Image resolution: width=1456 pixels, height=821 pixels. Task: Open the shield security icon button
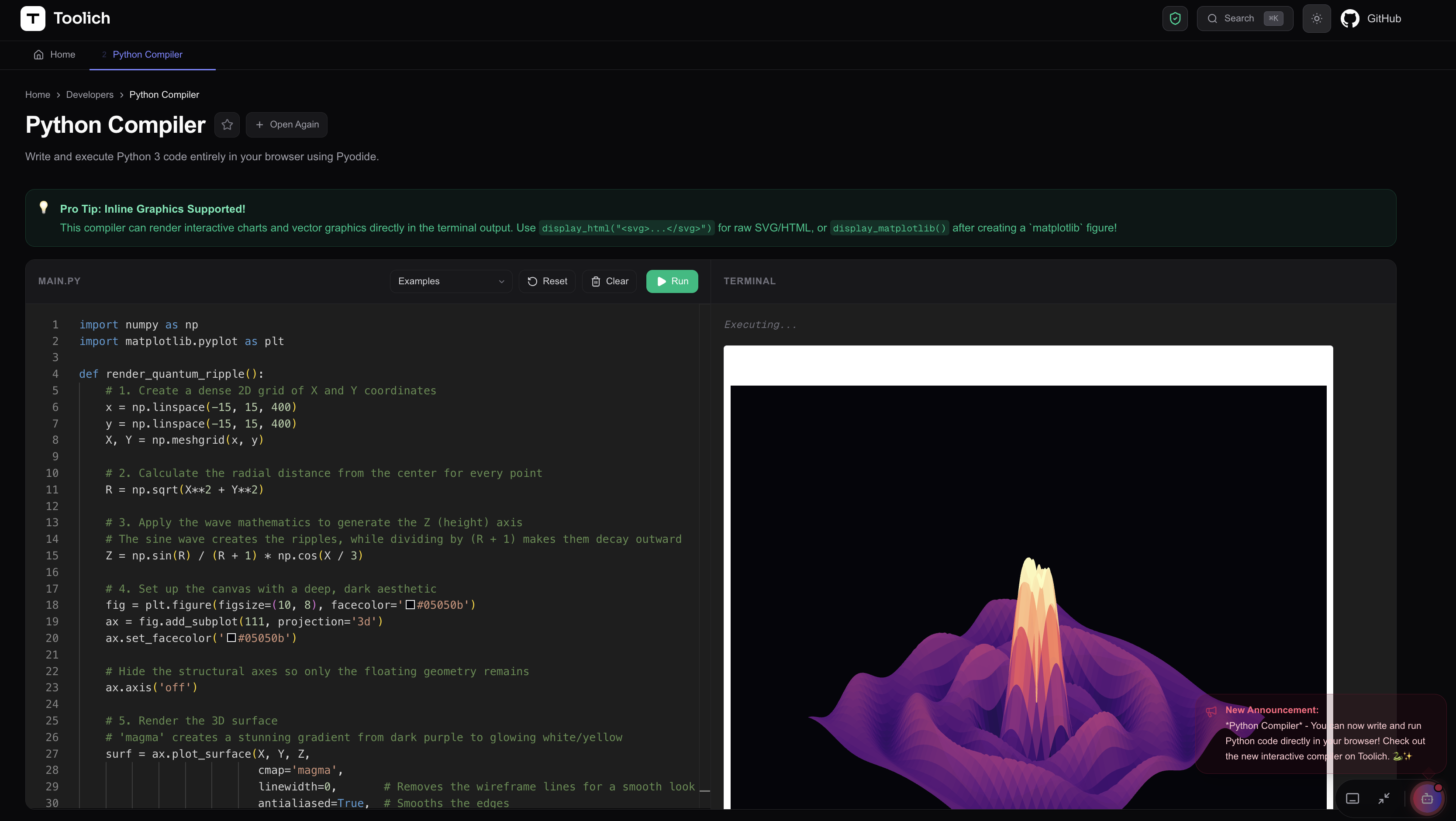(1174, 19)
